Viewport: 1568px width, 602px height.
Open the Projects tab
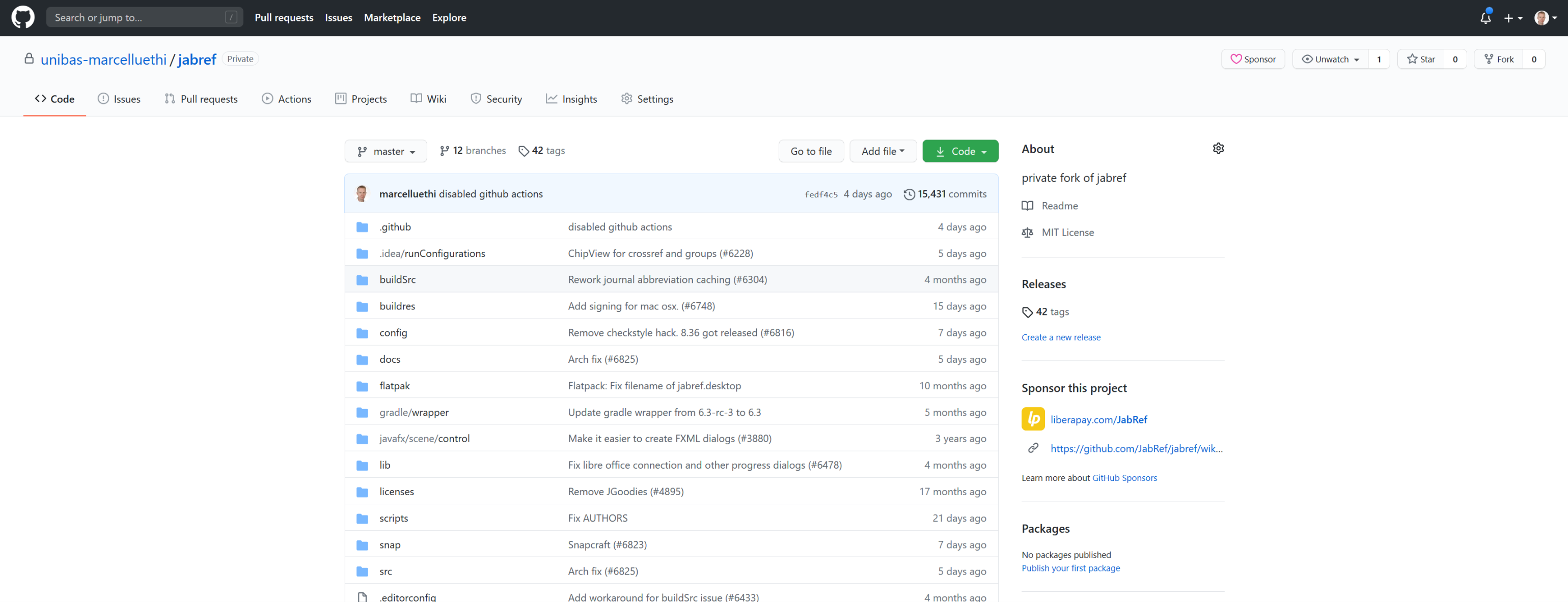coord(361,99)
